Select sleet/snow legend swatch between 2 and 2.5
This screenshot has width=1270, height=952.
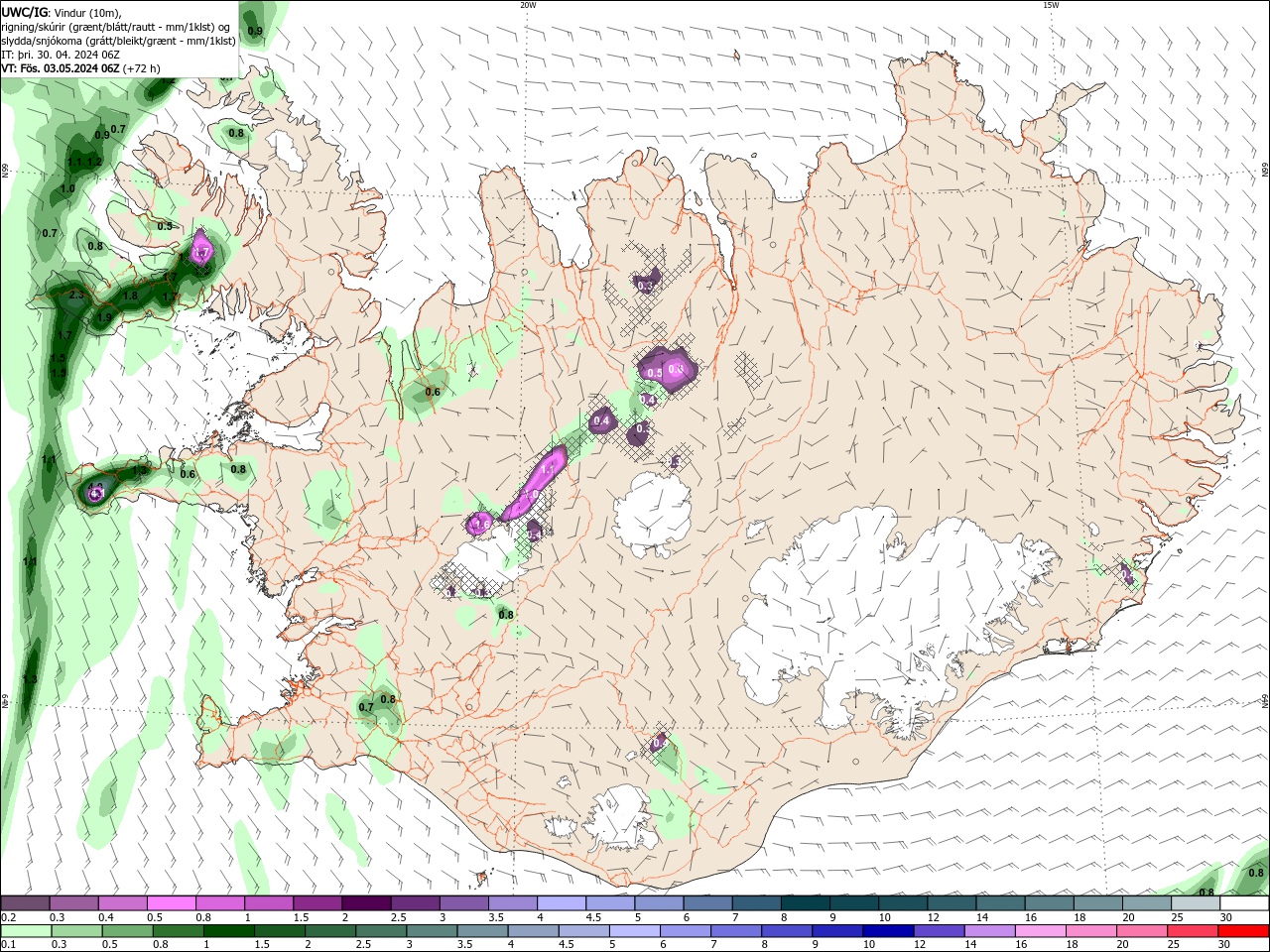pos(365,902)
